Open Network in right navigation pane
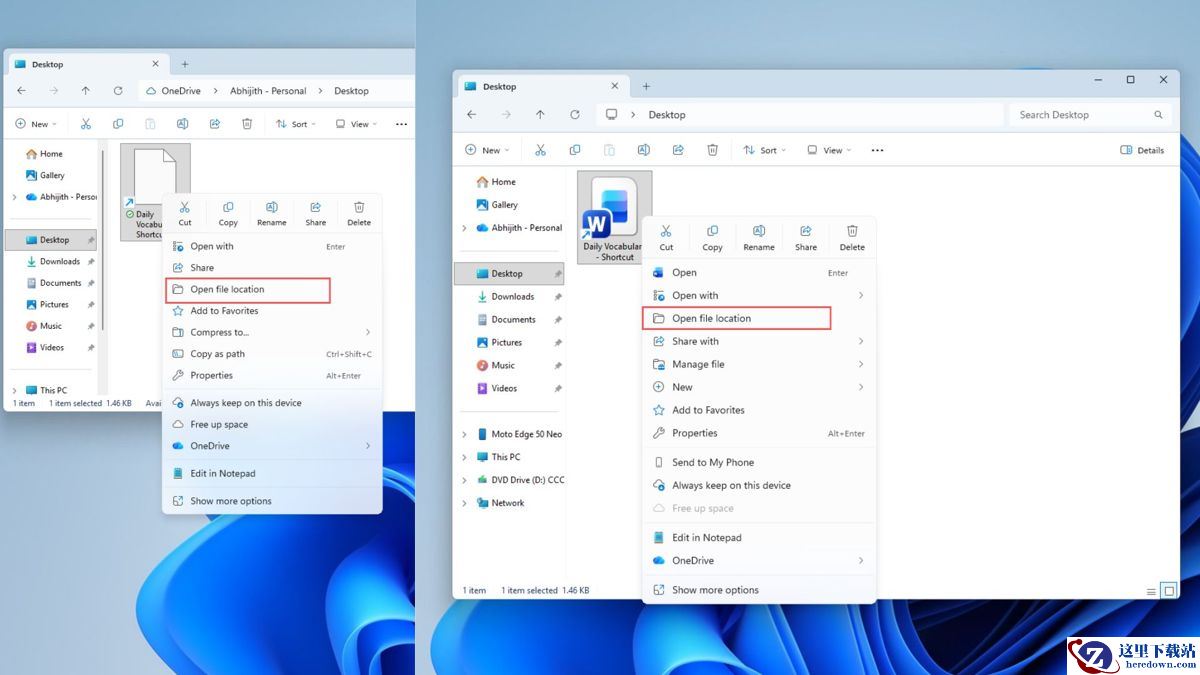This screenshot has width=1200, height=675. (x=507, y=503)
